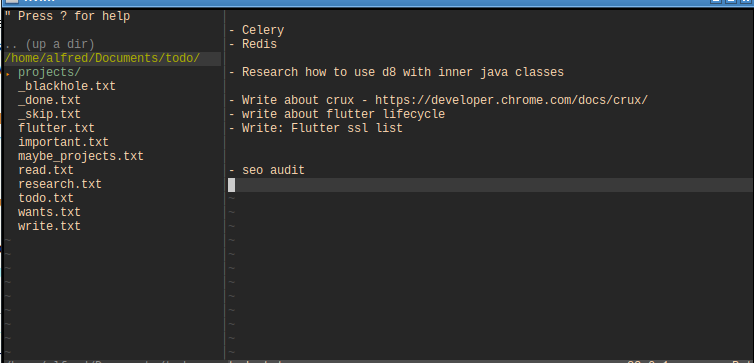Click the highlighted cursor line in the editor
This screenshot has width=754, height=363.
point(490,185)
